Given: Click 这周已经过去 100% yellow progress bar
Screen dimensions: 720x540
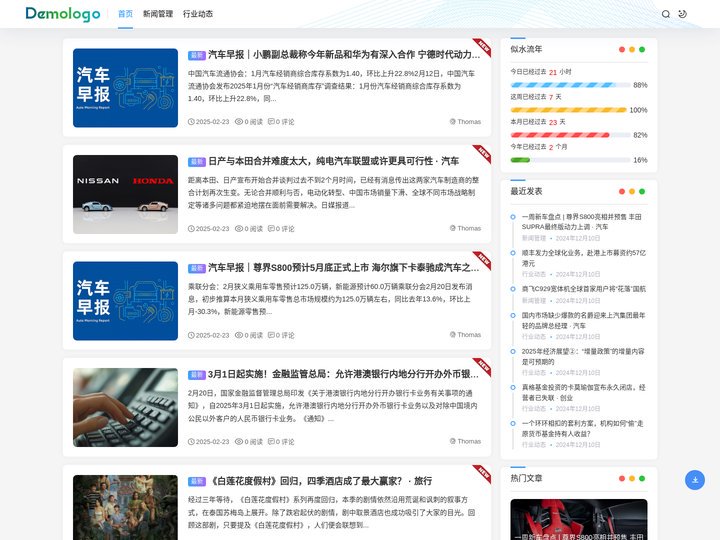Looking at the screenshot, I should [568, 110].
